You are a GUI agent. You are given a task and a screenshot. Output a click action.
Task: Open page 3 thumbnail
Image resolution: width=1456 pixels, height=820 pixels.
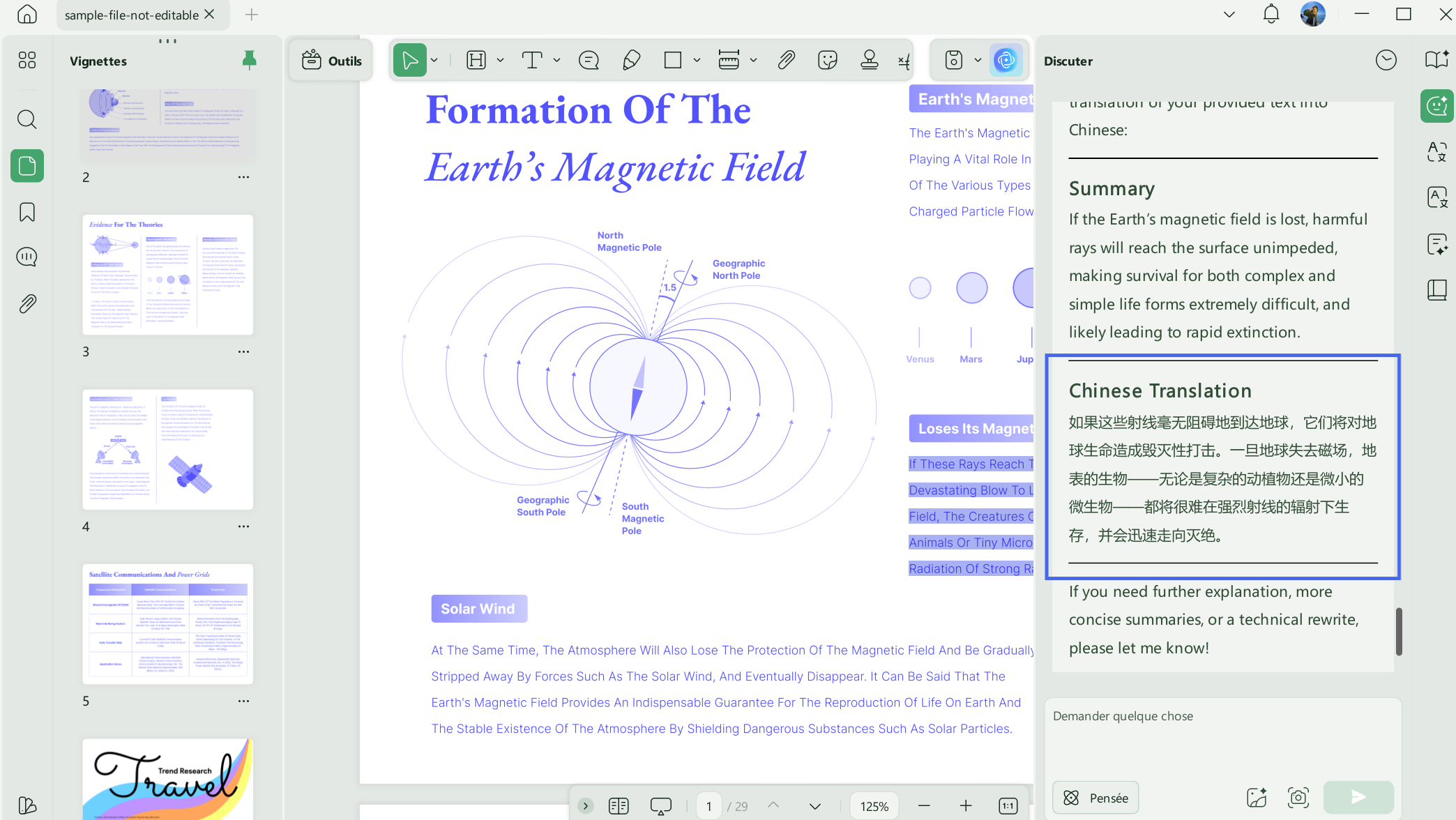pyautogui.click(x=167, y=275)
